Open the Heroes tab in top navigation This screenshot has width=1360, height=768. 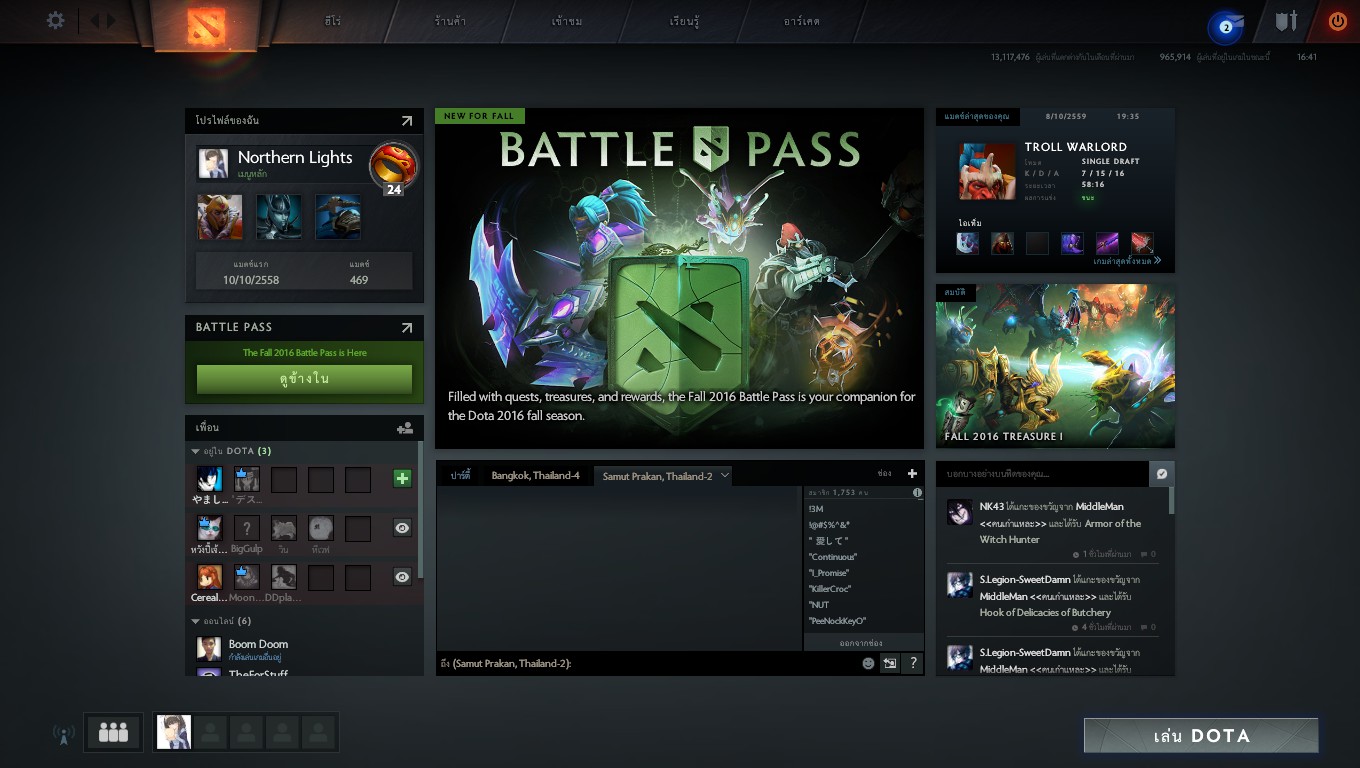point(332,21)
